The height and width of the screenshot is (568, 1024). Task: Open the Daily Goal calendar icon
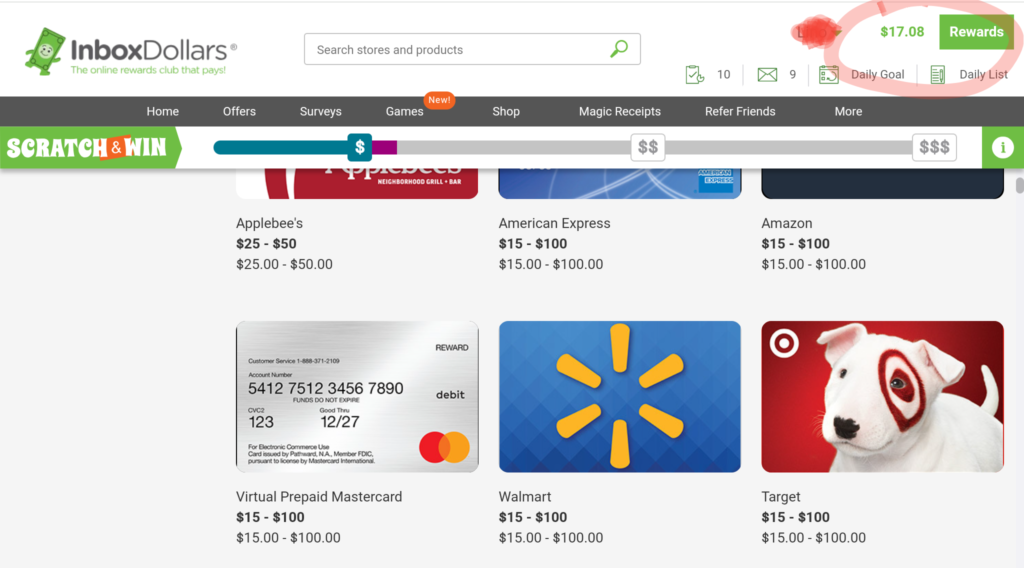[829, 74]
